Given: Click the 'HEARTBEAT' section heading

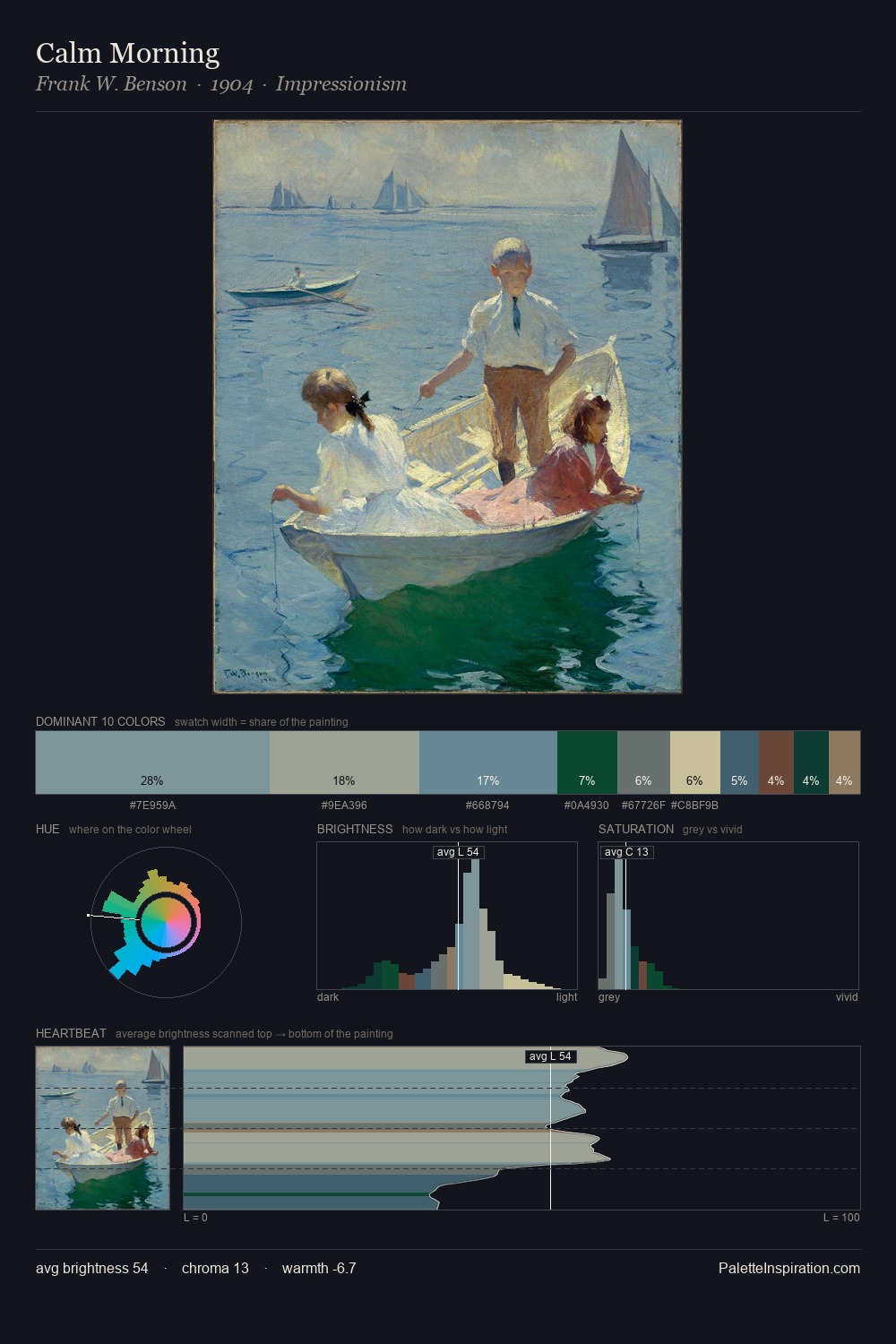Looking at the screenshot, I should point(71,1033).
